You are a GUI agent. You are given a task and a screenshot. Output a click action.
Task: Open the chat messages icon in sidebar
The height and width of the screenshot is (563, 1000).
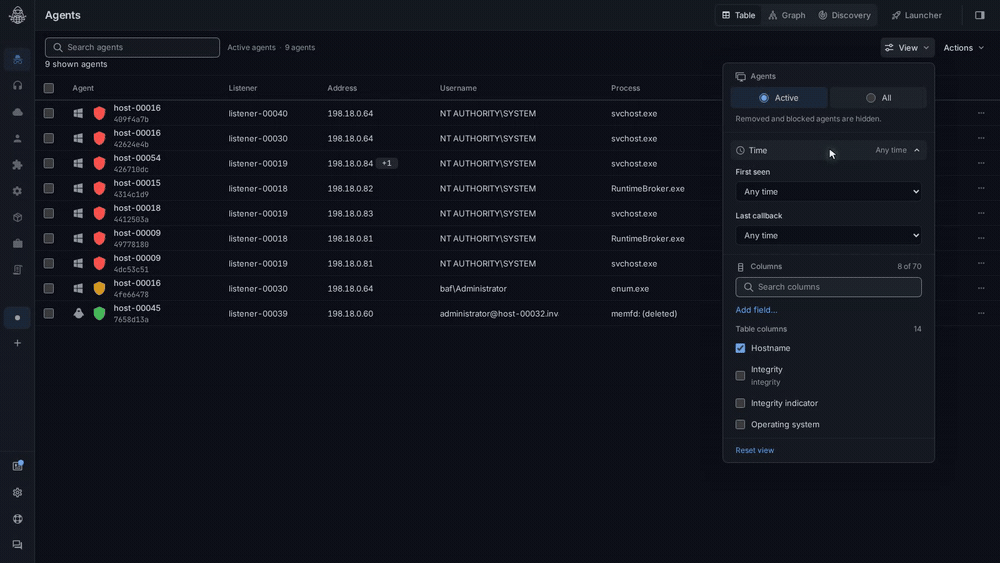[x=17, y=545]
